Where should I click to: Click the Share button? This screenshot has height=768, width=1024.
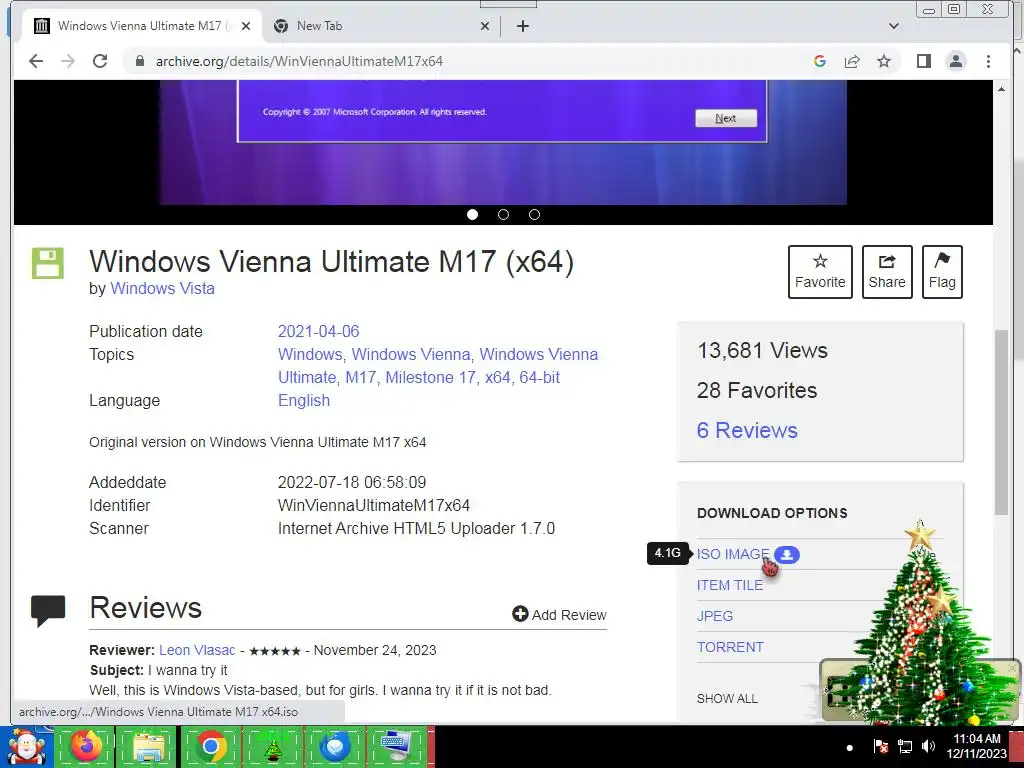(887, 272)
